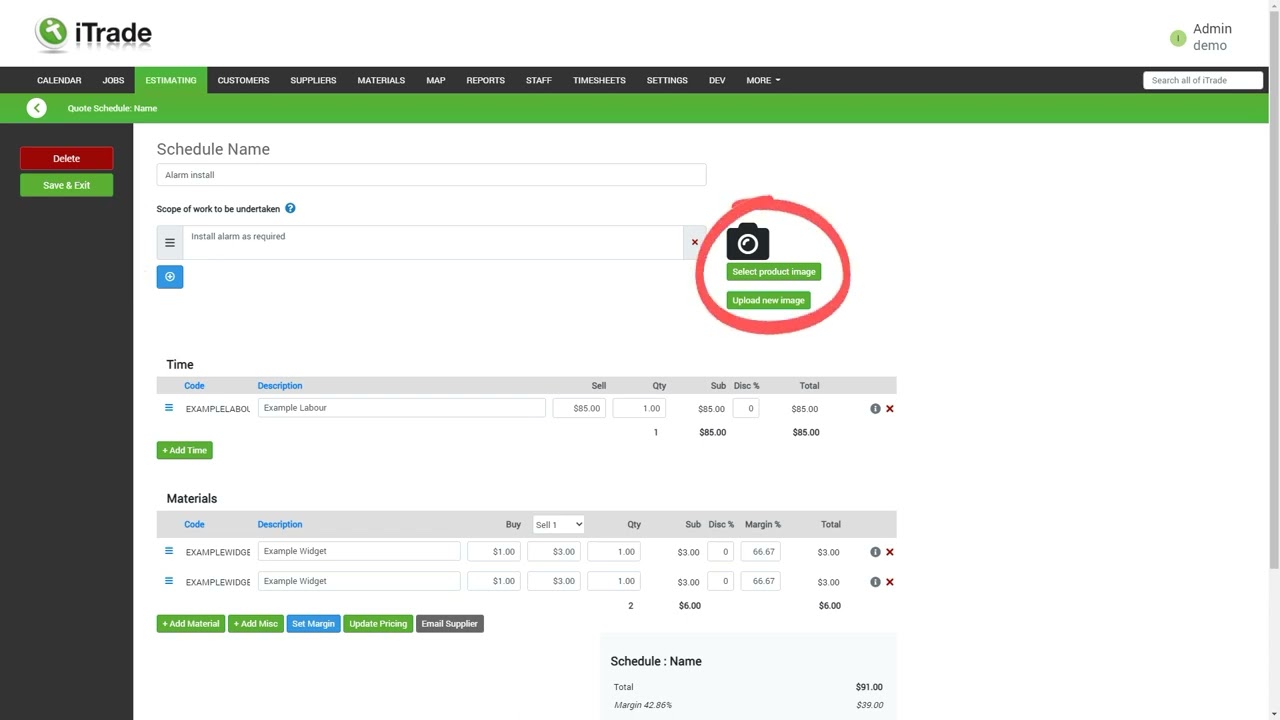Open the Sell 1 price level dropdown
Viewport: 1280px width, 720px height.
point(559,524)
